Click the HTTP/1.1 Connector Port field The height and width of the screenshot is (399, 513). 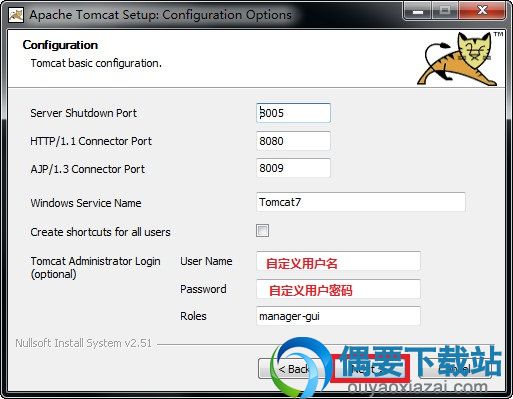click(x=293, y=141)
